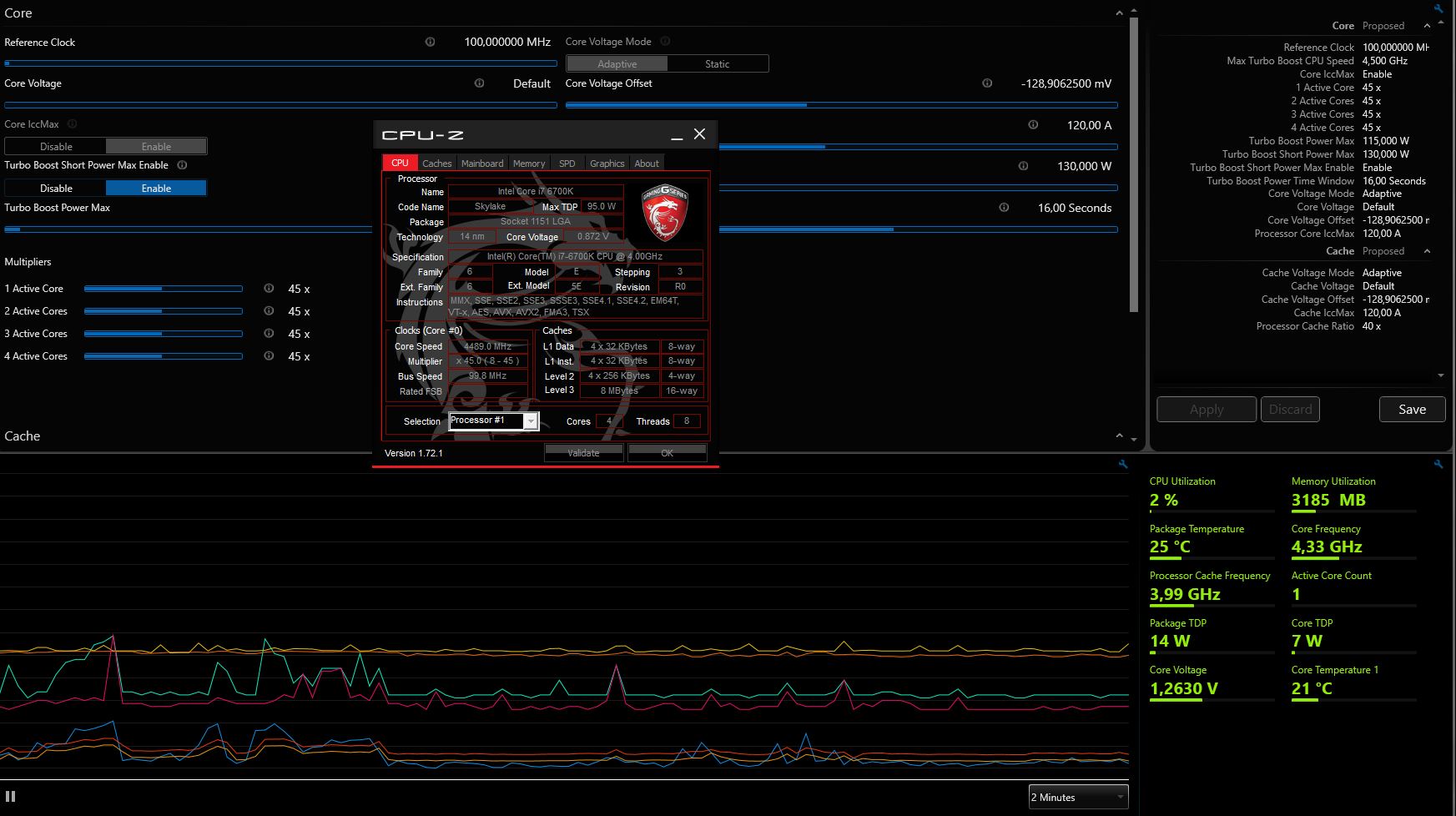The width and height of the screenshot is (1456, 816).
Task: Open the SPD tab in CPU-Z
Action: [567, 164]
